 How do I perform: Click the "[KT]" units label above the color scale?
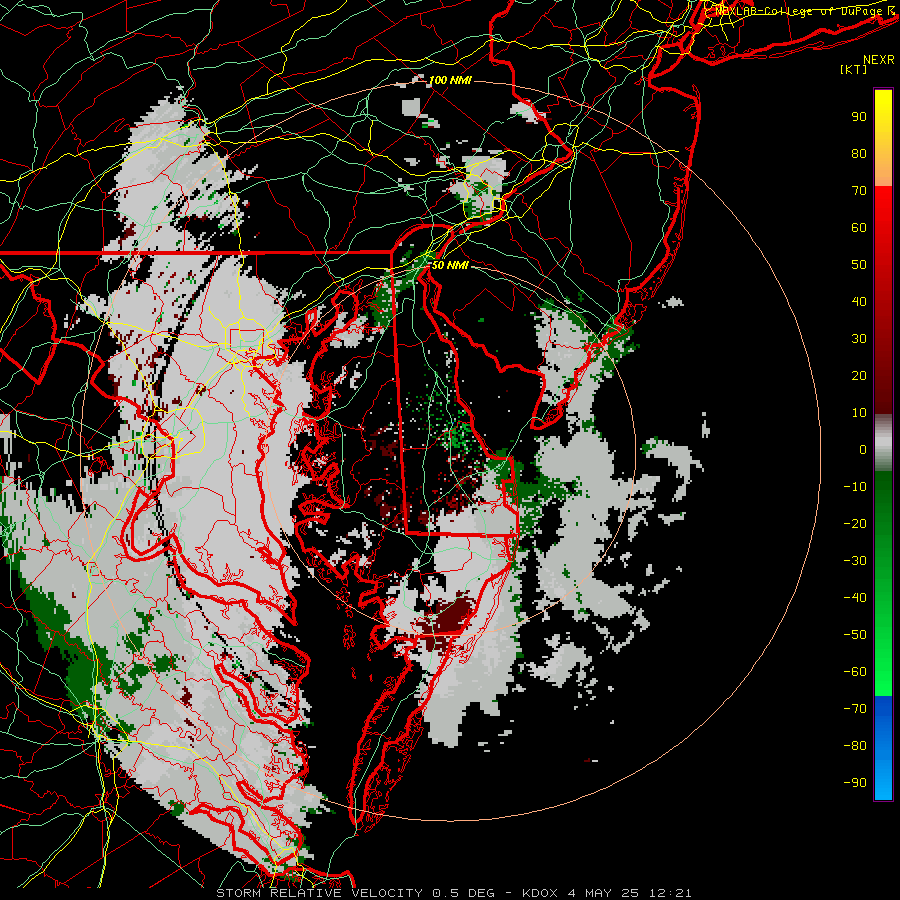click(854, 69)
